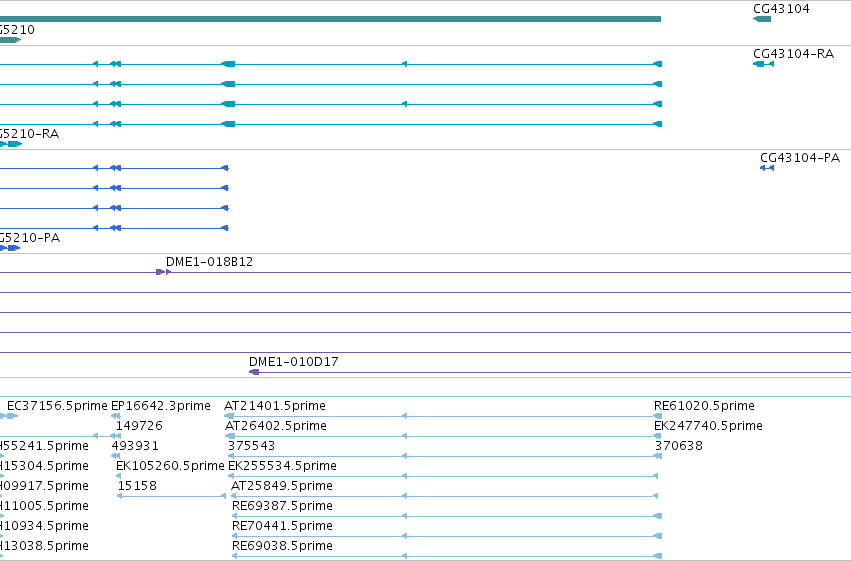851x561 pixels.
Task: Select the CG43104 gene arrow glyph
Action: click(x=762, y=20)
